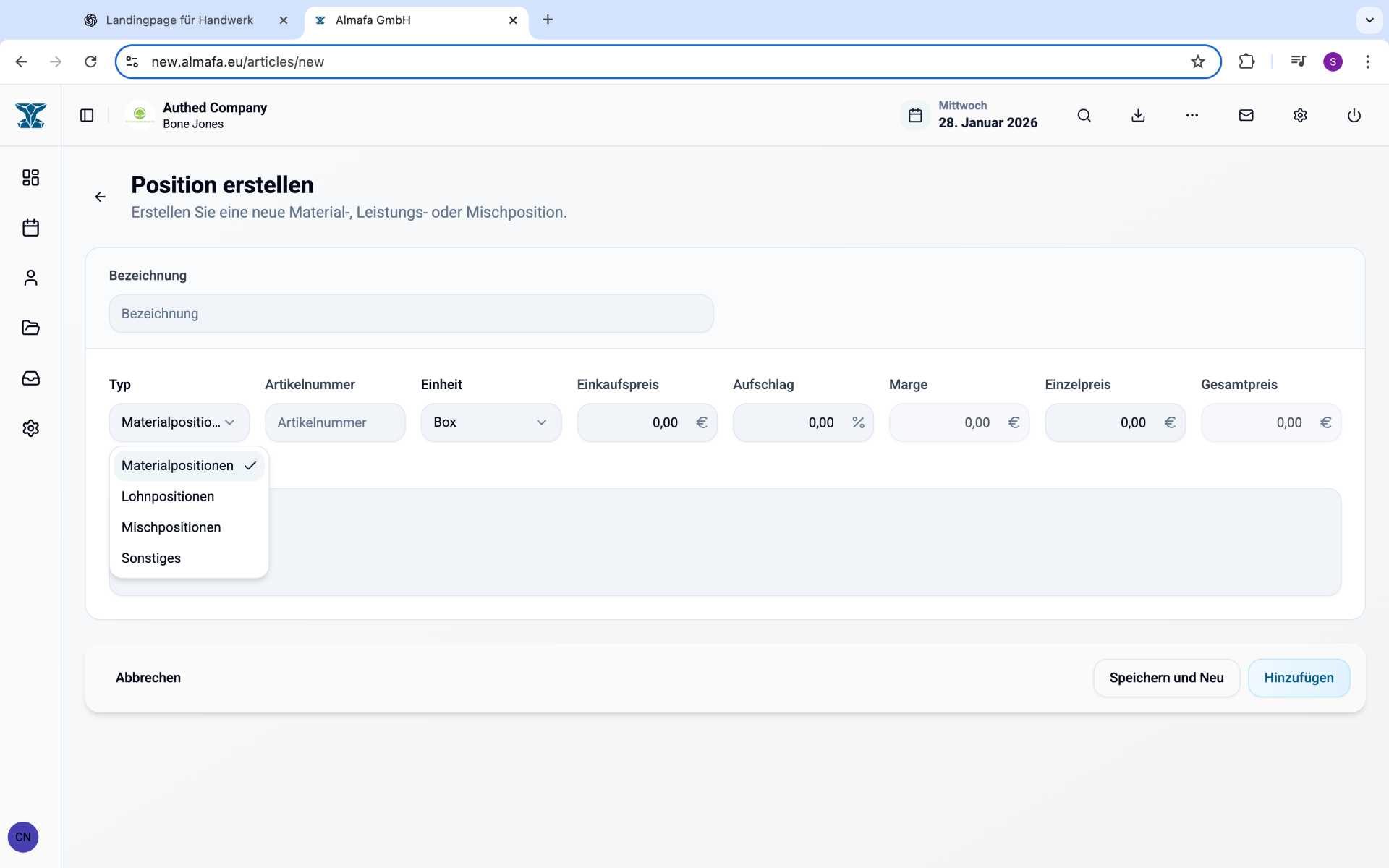Open a new browser tab
Viewport: 1389px width, 868px height.
pos(548,20)
